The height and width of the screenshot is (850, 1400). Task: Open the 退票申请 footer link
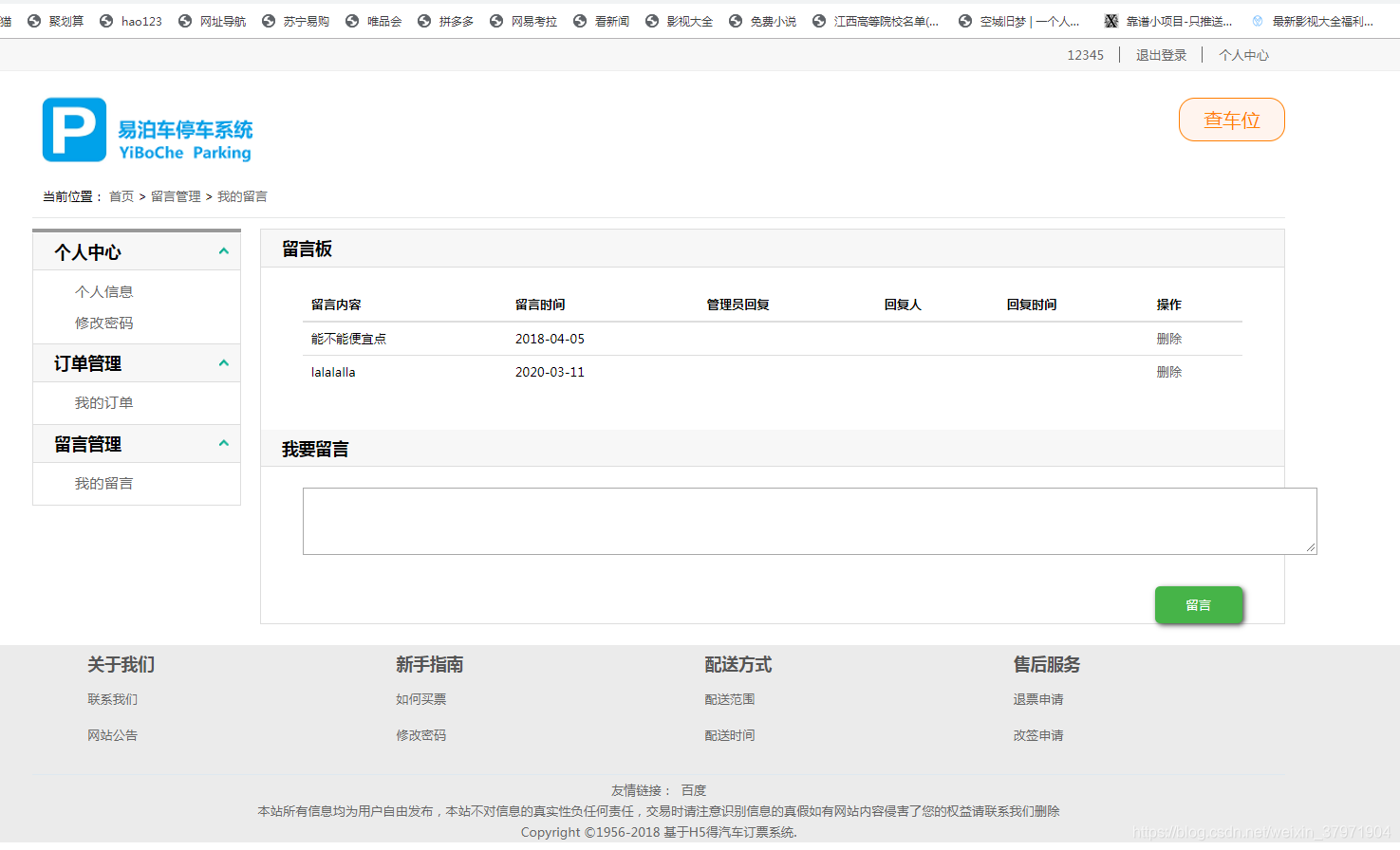pos(1038,699)
